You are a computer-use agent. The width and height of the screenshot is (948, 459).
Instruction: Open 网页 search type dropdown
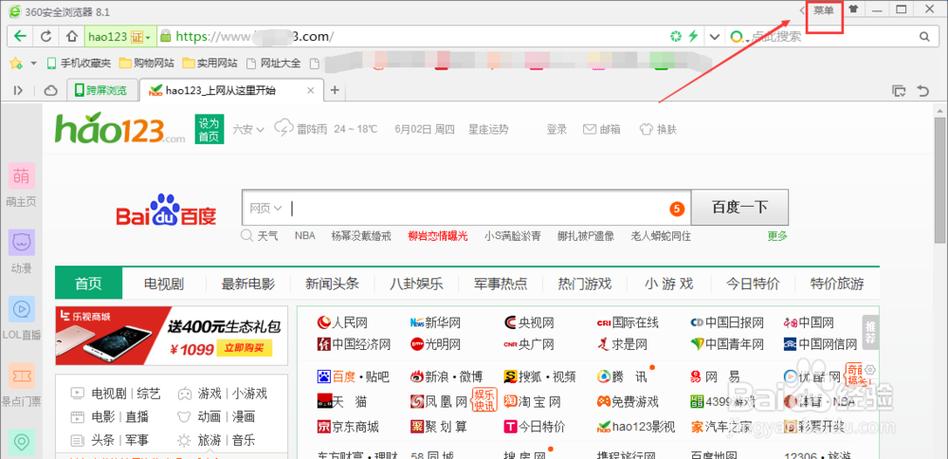click(265, 208)
